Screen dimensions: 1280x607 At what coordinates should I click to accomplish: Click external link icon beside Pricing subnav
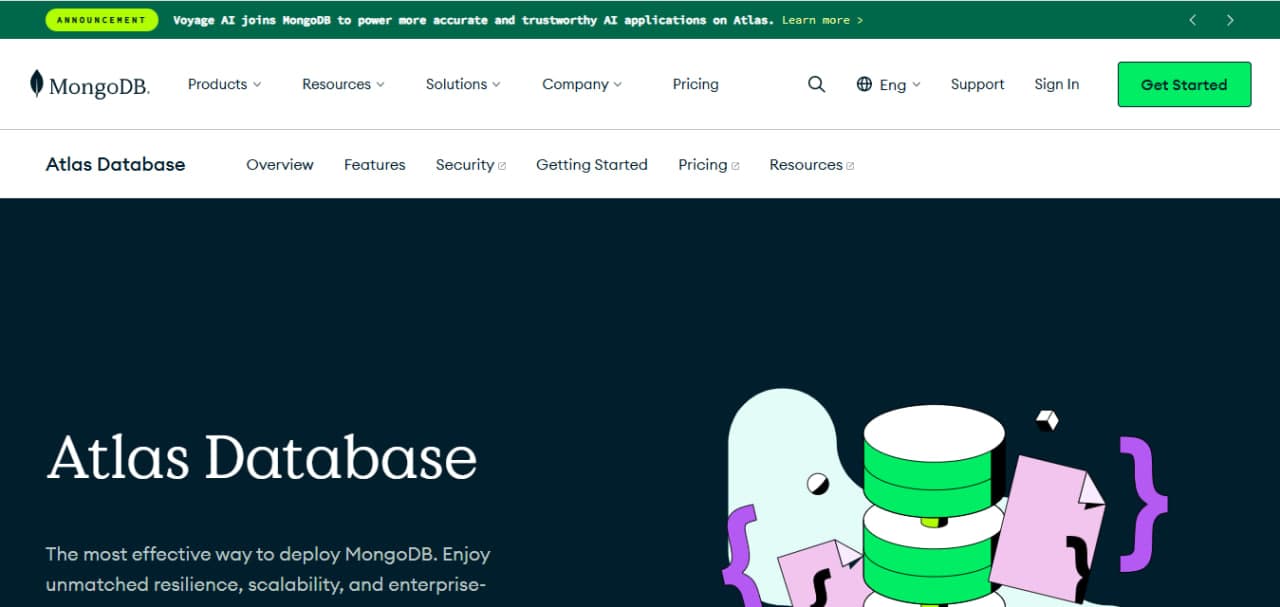735,166
